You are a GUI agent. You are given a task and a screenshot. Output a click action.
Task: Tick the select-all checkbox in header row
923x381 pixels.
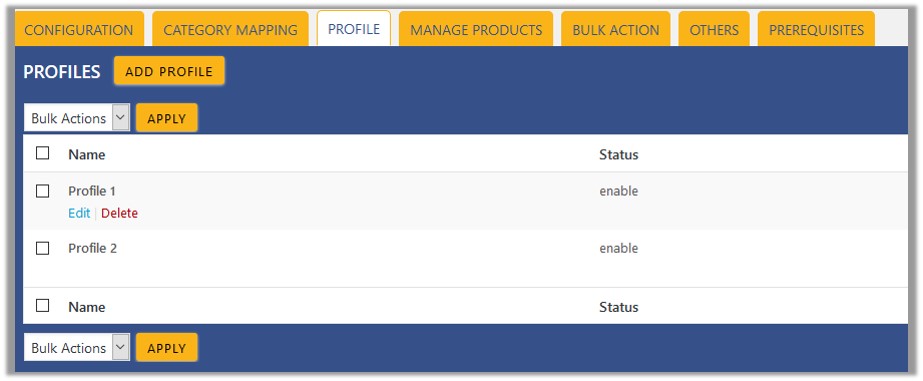point(42,153)
